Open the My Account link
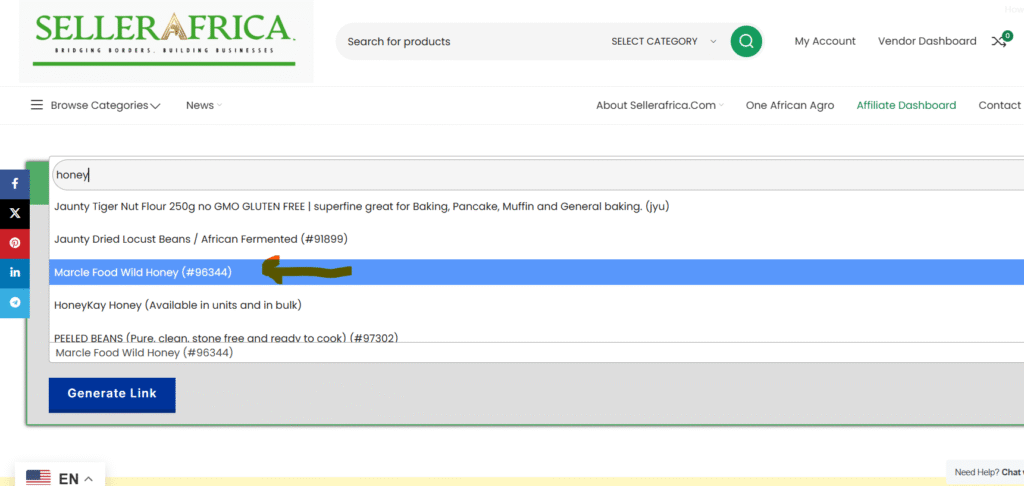The image size is (1024, 486). [825, 41]
